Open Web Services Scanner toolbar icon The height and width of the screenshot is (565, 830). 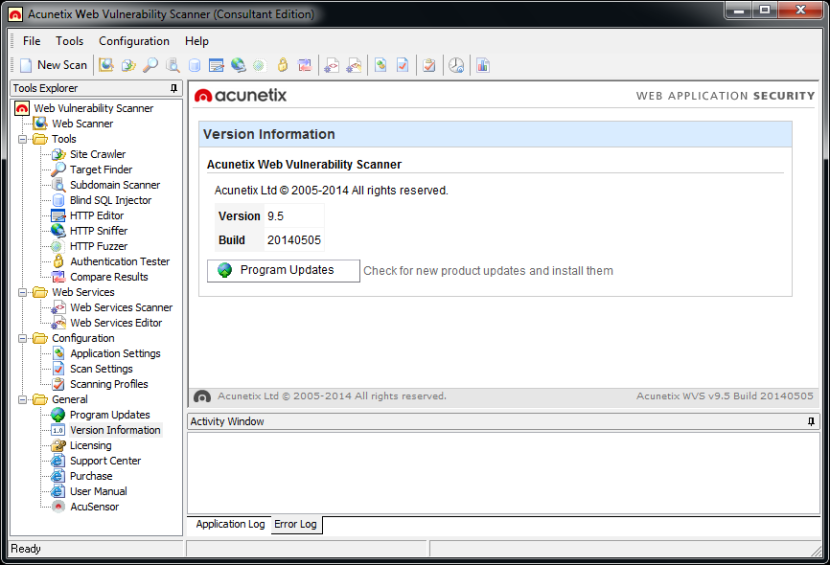(331, 65)
